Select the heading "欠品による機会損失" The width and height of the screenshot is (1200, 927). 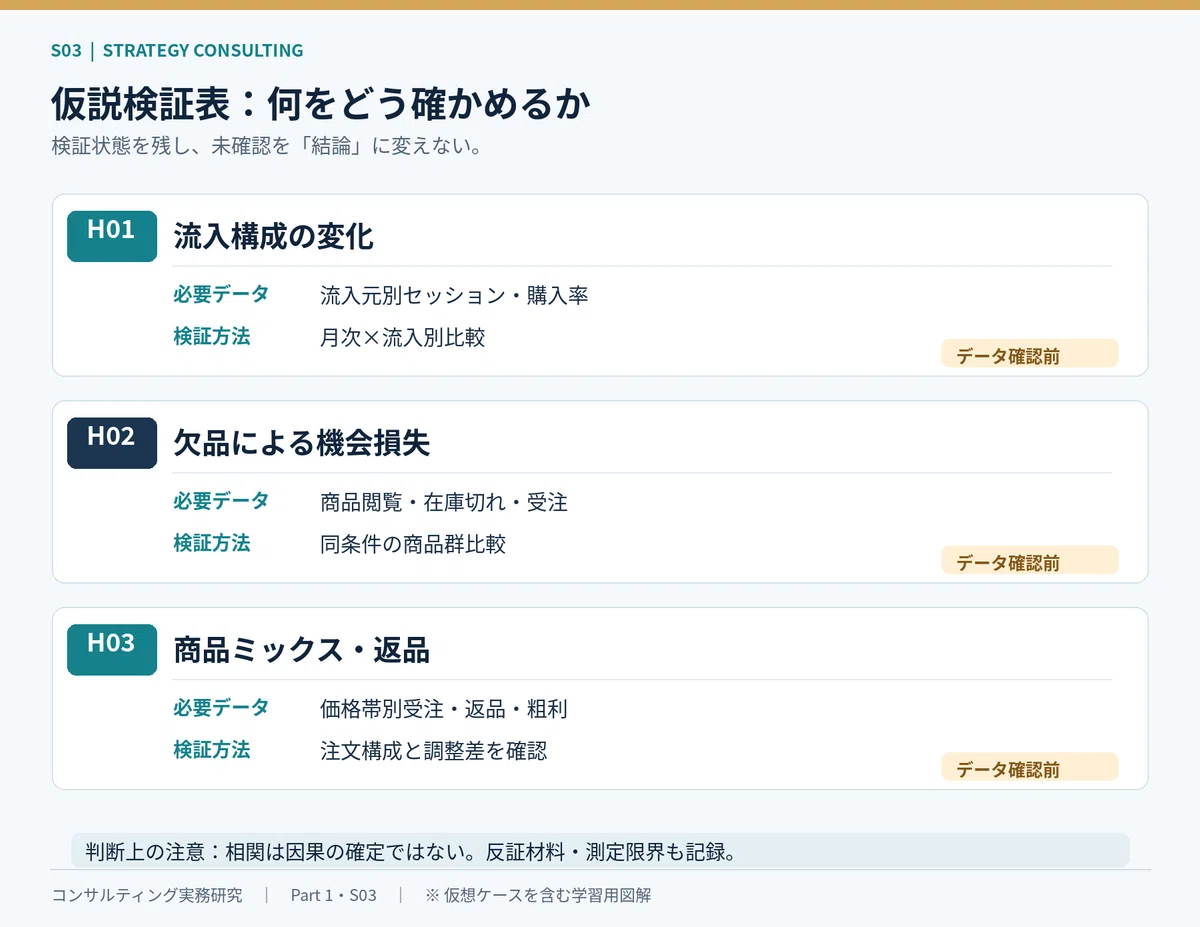coord(302,444)
